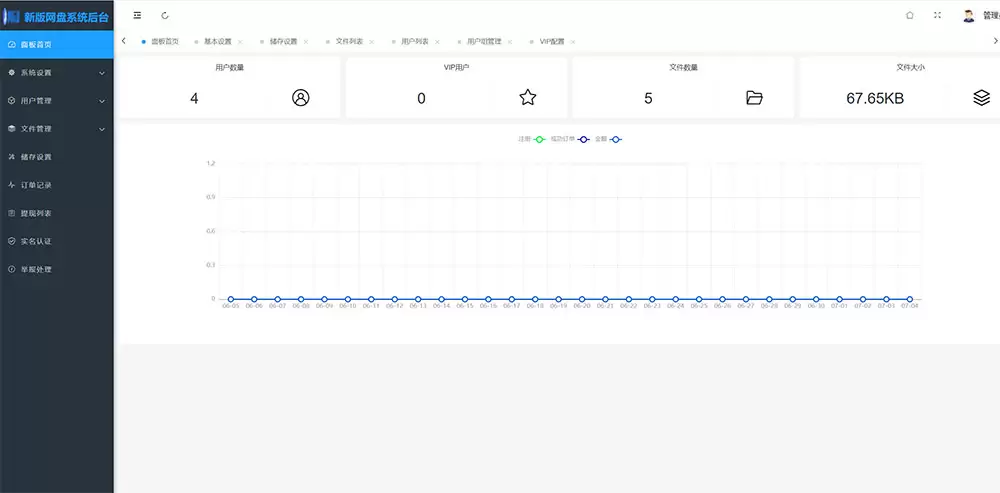Image resolution: width=1000 pixels, height=493 pixels.
Task: Collapse the sidebar with the menu fold icon
Action: point(137,15)
